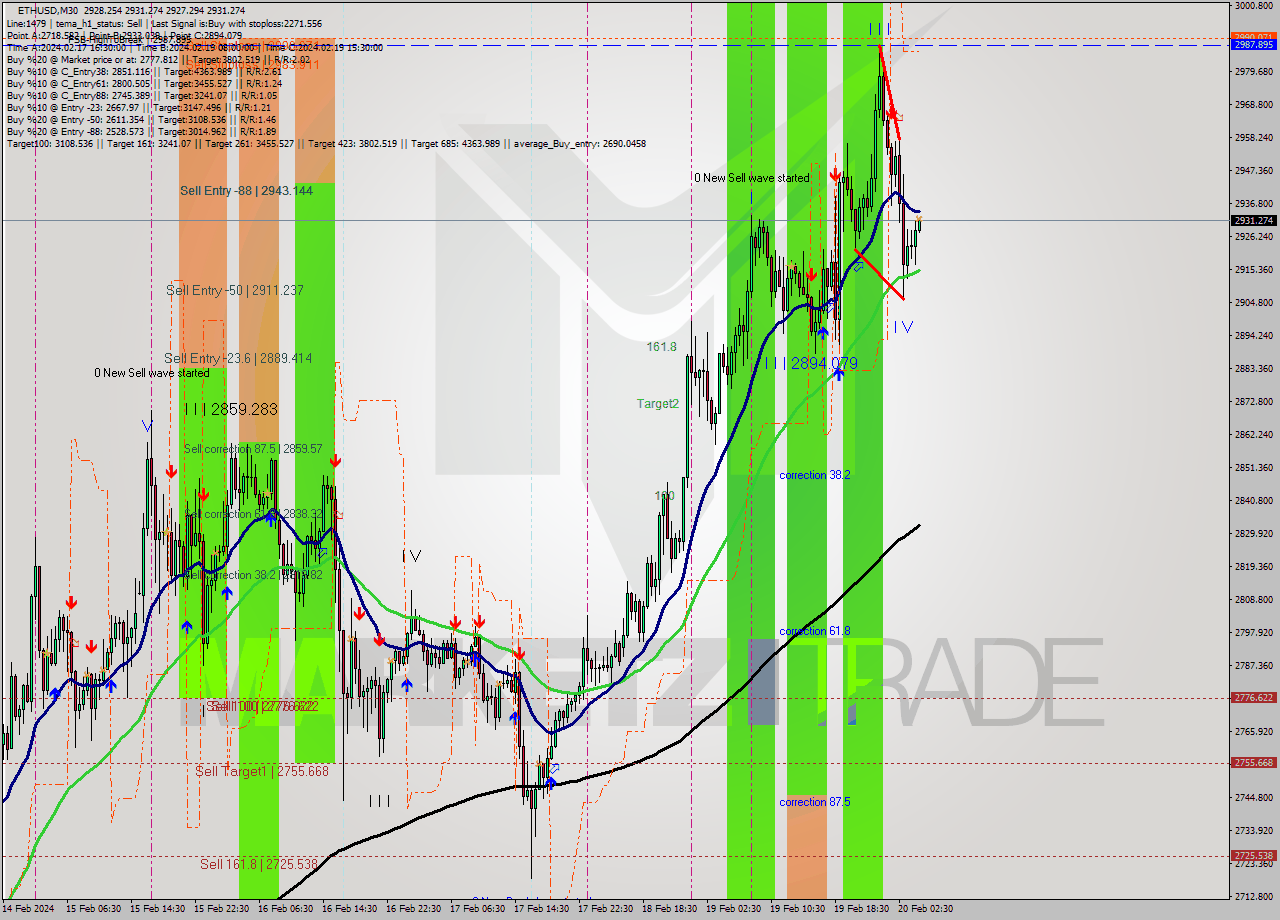The height and width of the screenshot is (920, 1280).
Task: Click the 'correction 87.5' label
Action: click(x=815, y=802)
